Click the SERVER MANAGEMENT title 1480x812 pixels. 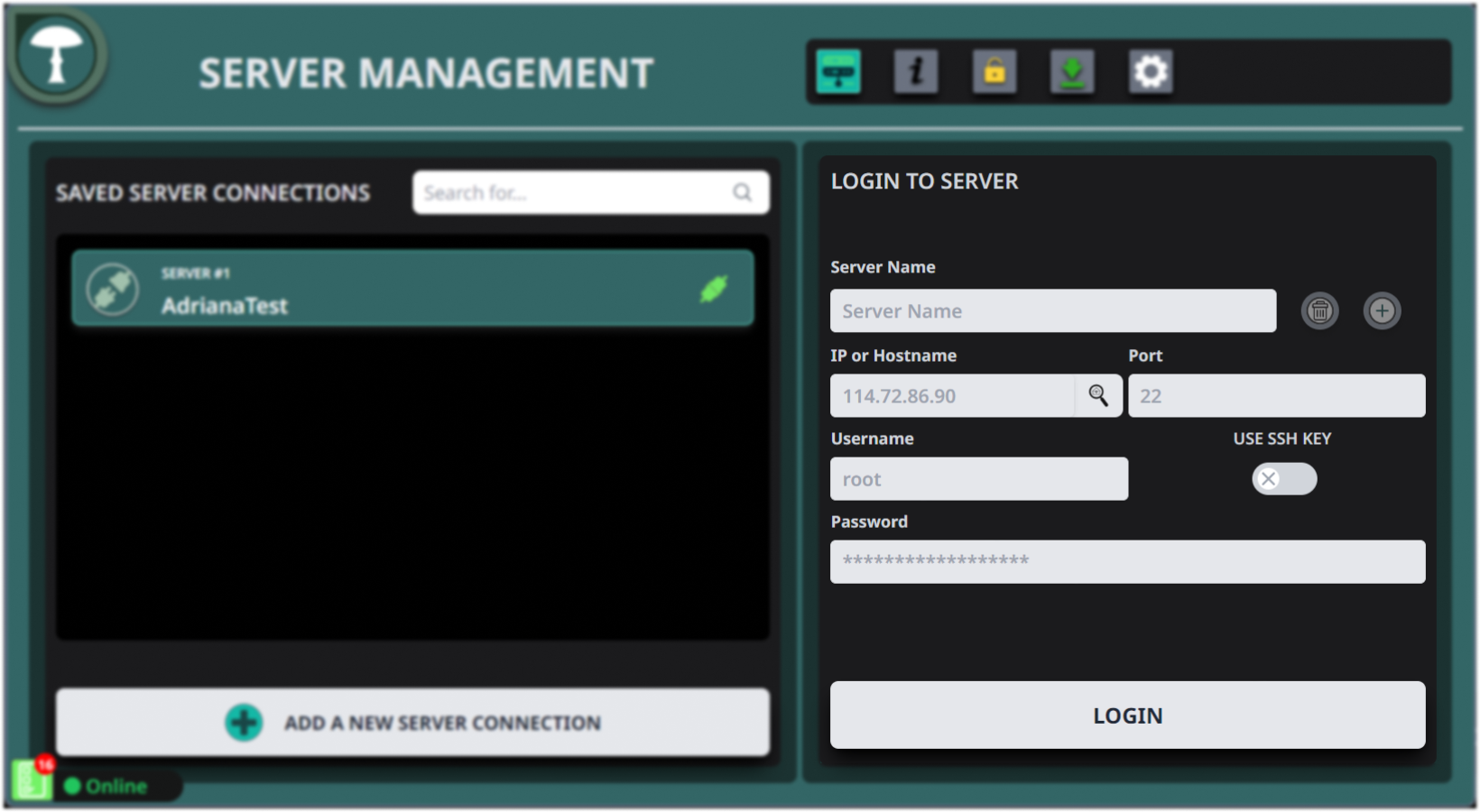click(x=426, y=73)
